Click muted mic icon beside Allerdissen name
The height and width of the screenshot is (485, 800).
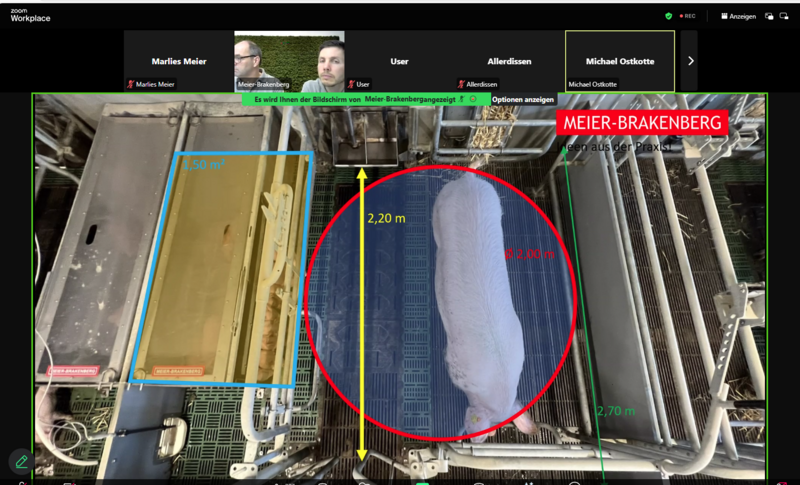pos(460,85)
